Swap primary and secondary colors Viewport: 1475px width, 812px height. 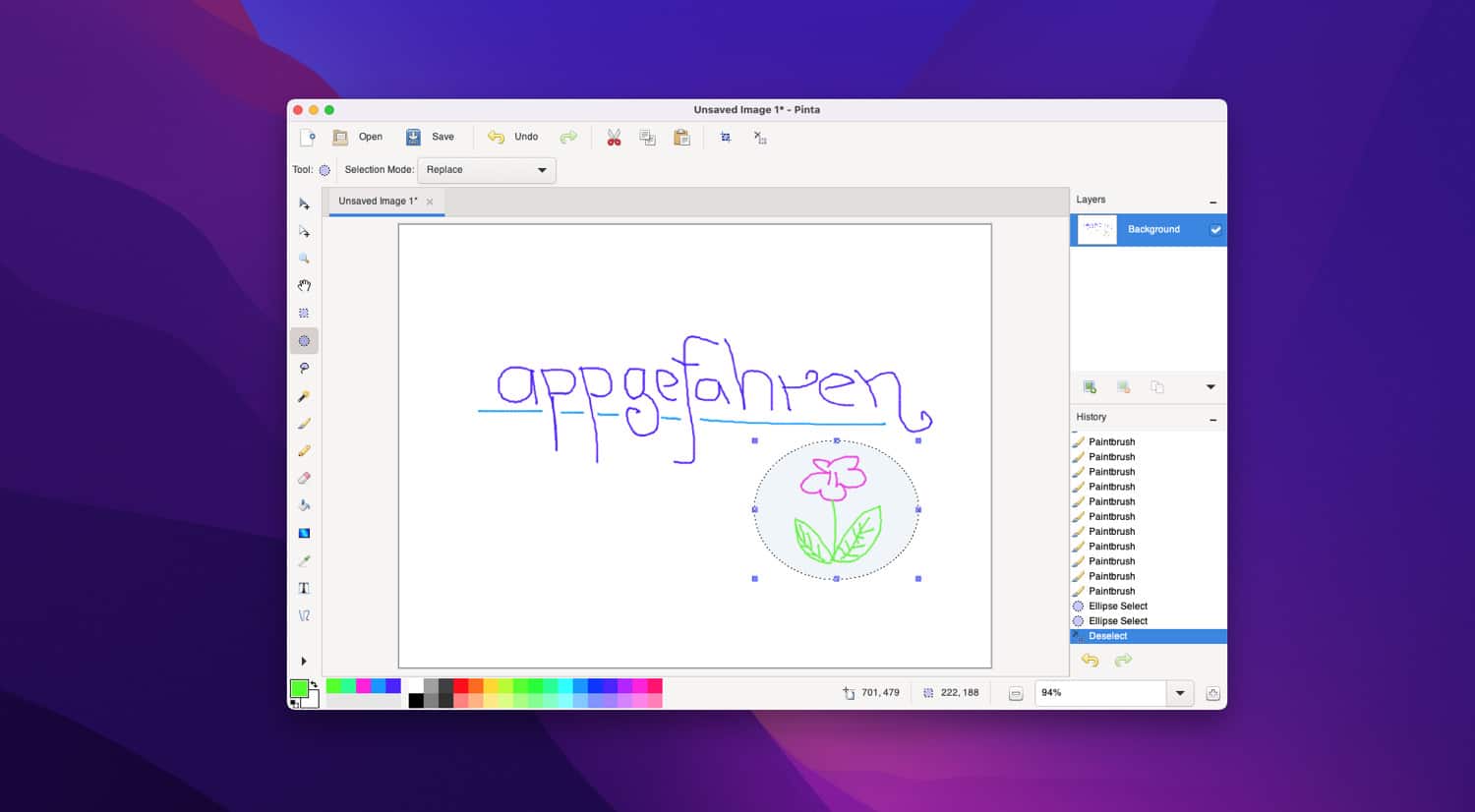pos(314,684)
